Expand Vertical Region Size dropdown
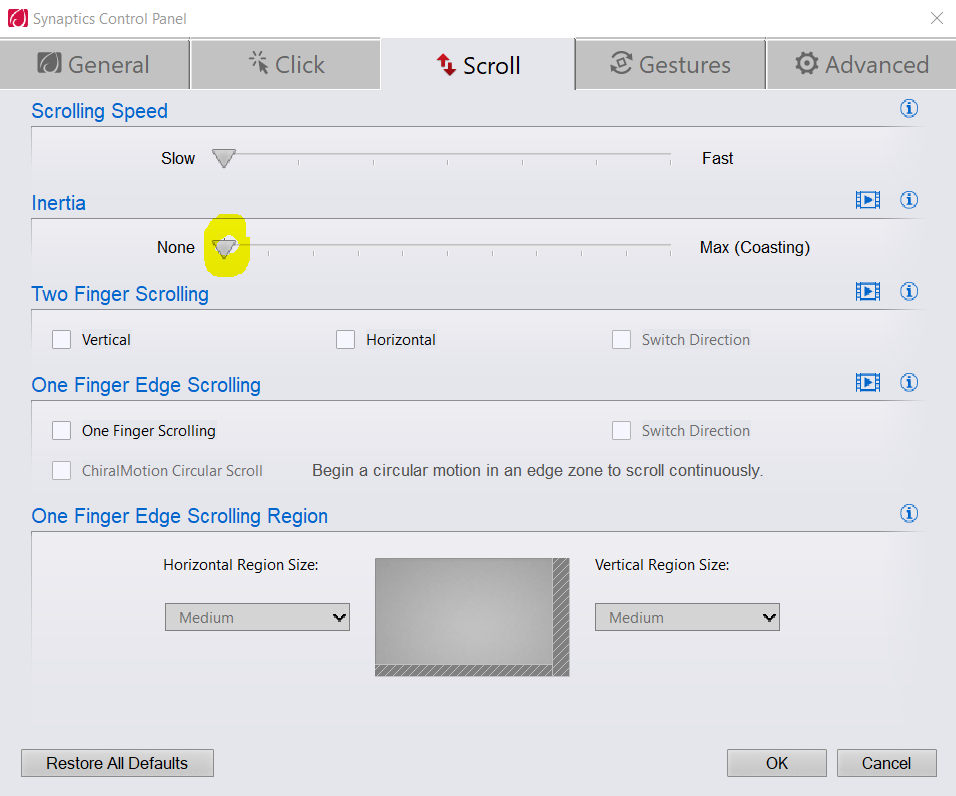The image size is (956, 796). (x=687, y=617)
